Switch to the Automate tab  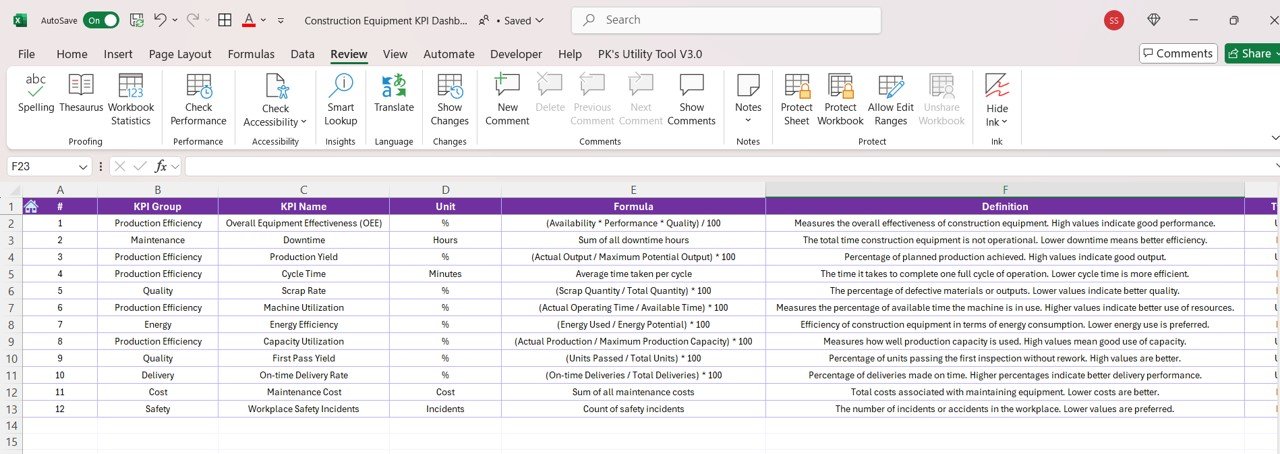pos(449,54)
